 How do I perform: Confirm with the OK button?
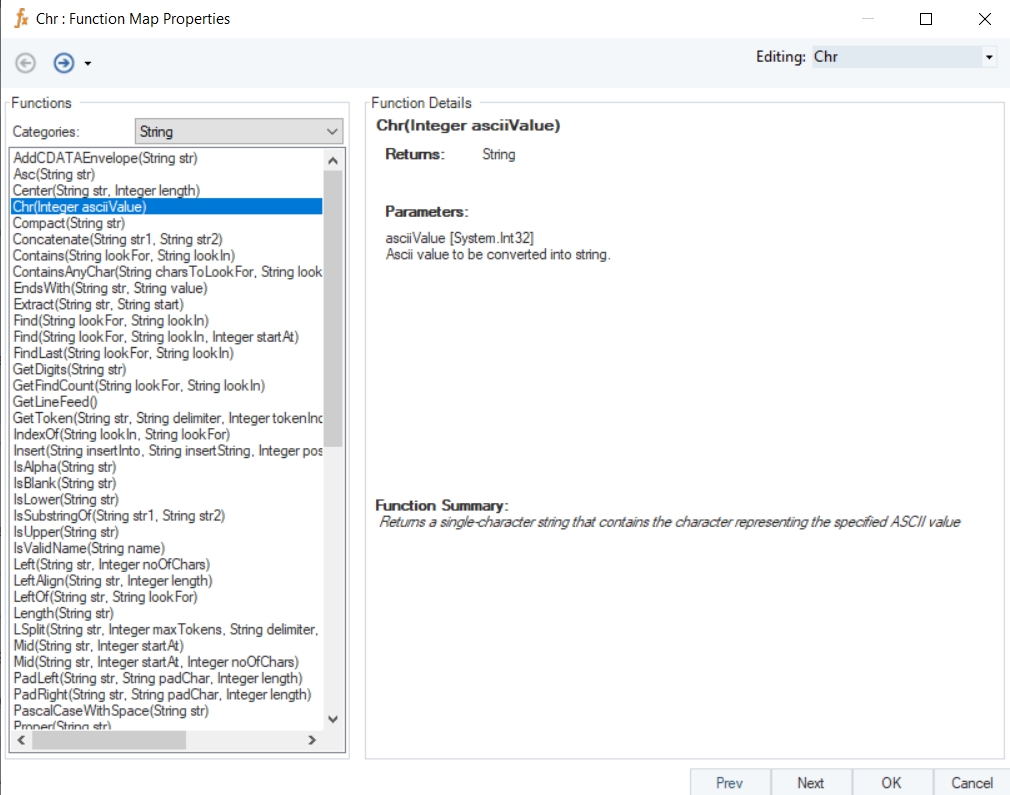891,782
